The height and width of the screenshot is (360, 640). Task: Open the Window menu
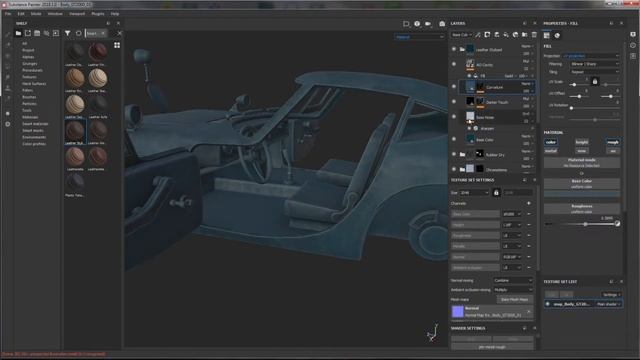55,14
